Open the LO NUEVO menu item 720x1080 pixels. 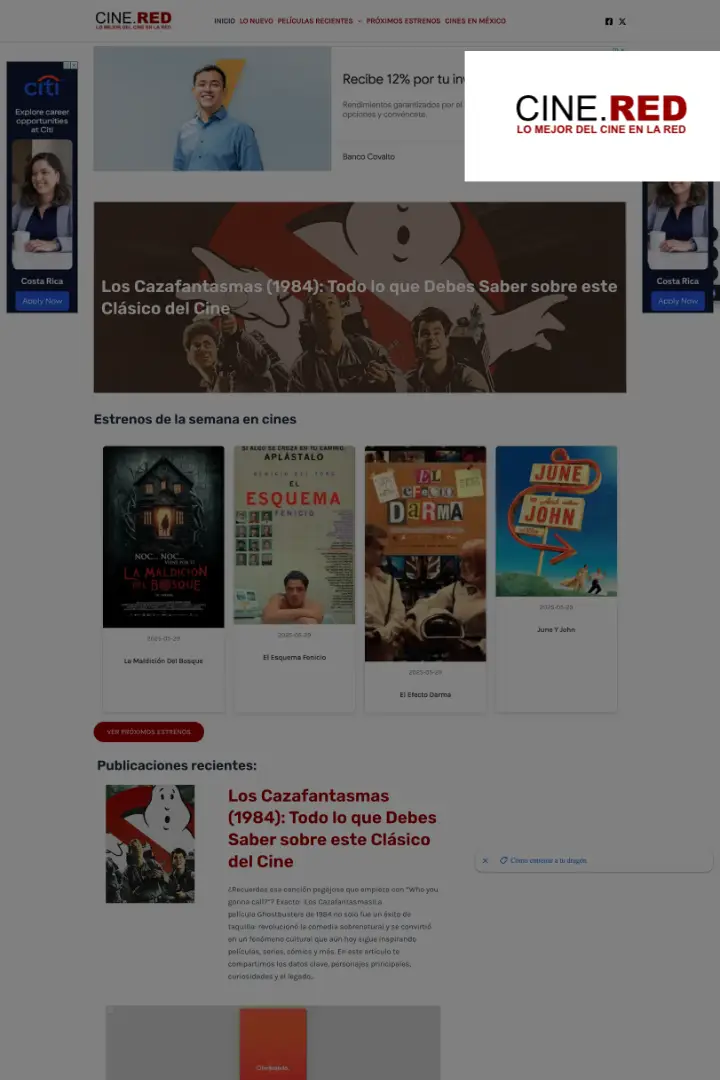point(256,21)
